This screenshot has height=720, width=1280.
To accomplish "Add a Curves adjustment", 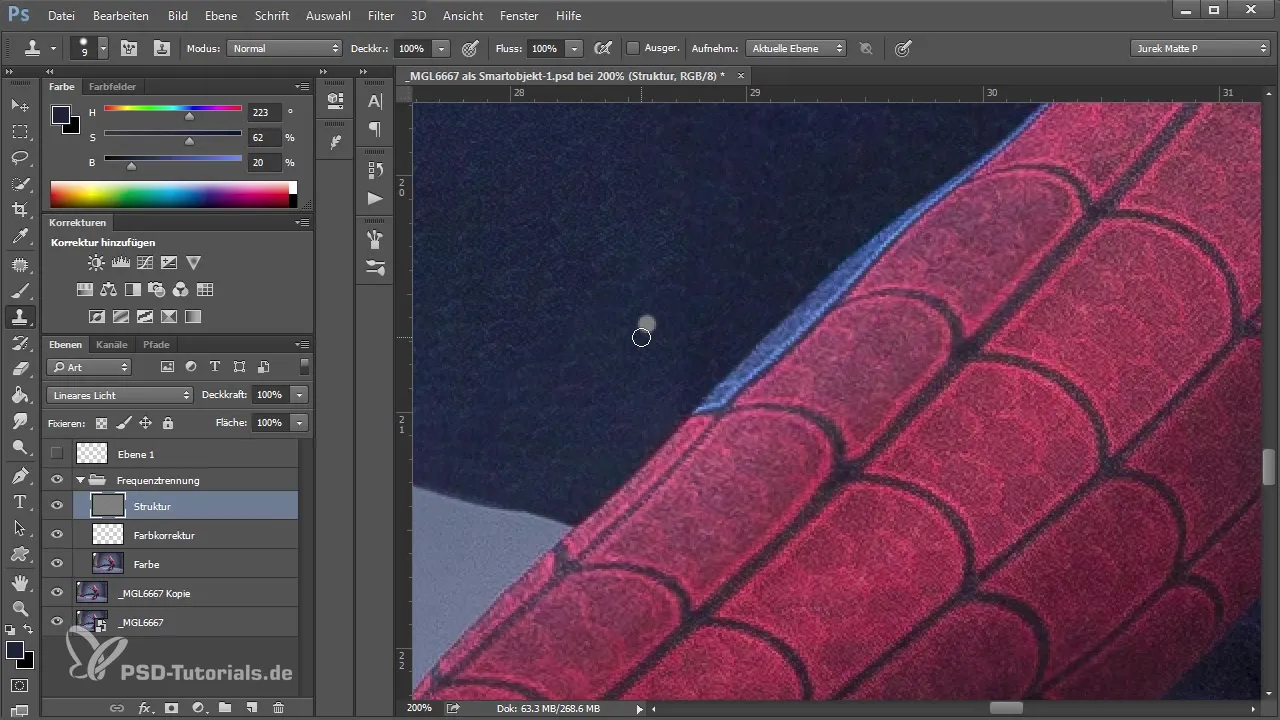I will [x=144, y=263].
